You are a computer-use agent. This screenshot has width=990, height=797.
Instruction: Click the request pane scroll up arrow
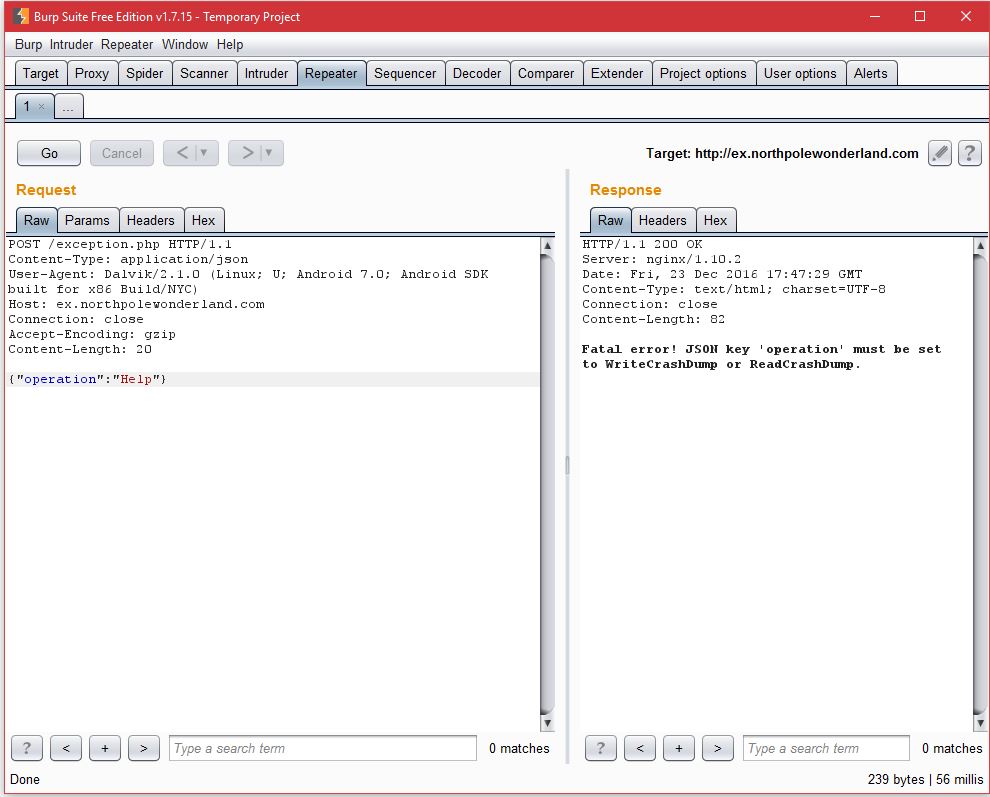point(547,245)
